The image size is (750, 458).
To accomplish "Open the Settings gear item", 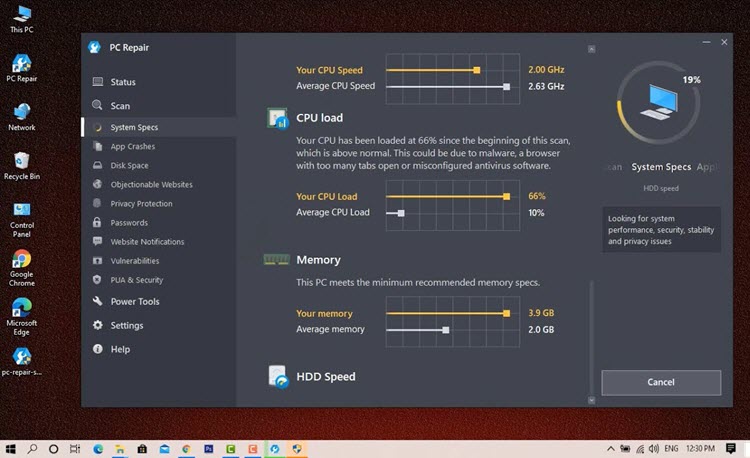I will tap(158, 325).
